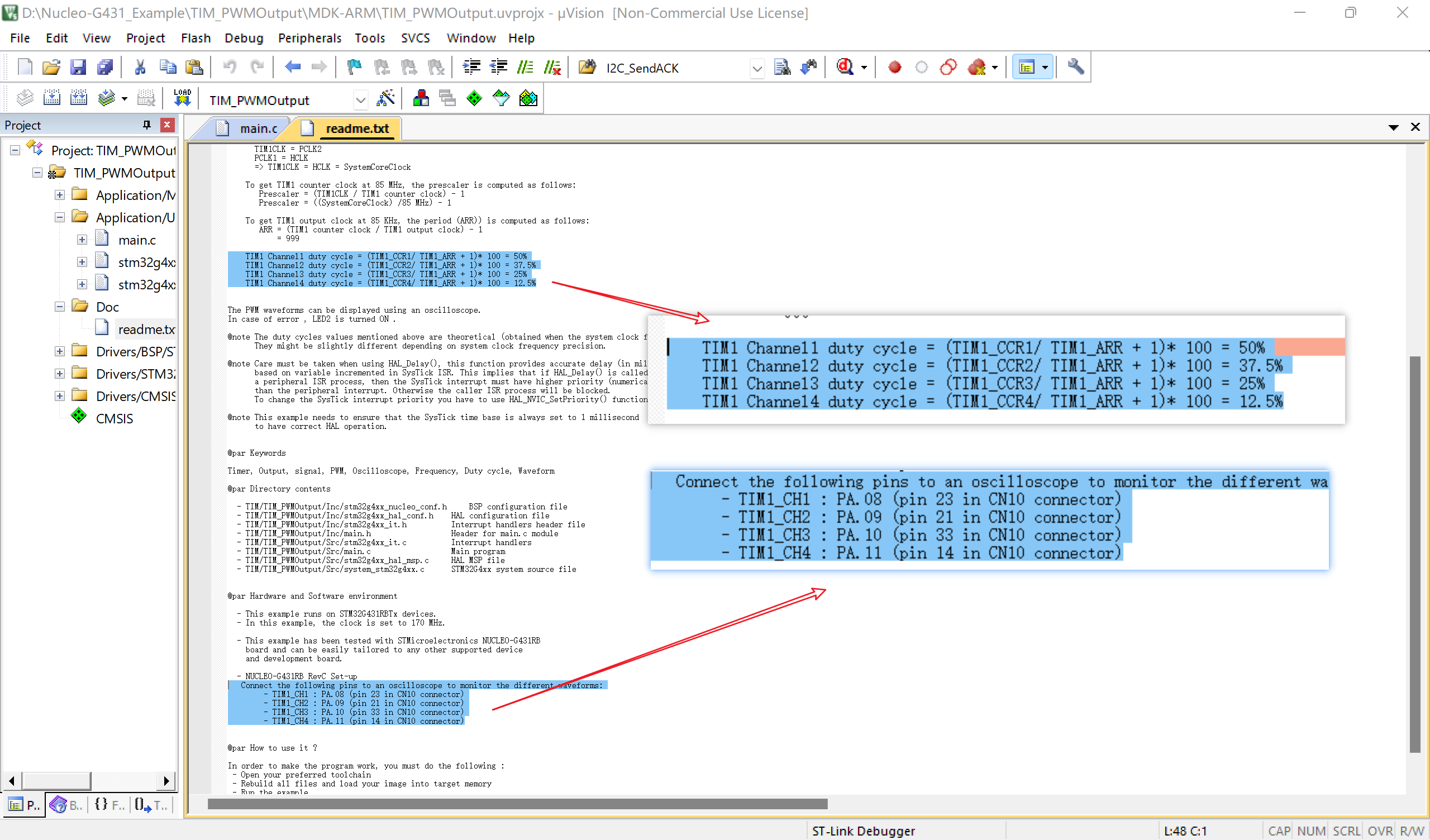Switch to Books panel tab
The width and height of the screenshot is (1430, 840).
66,805
